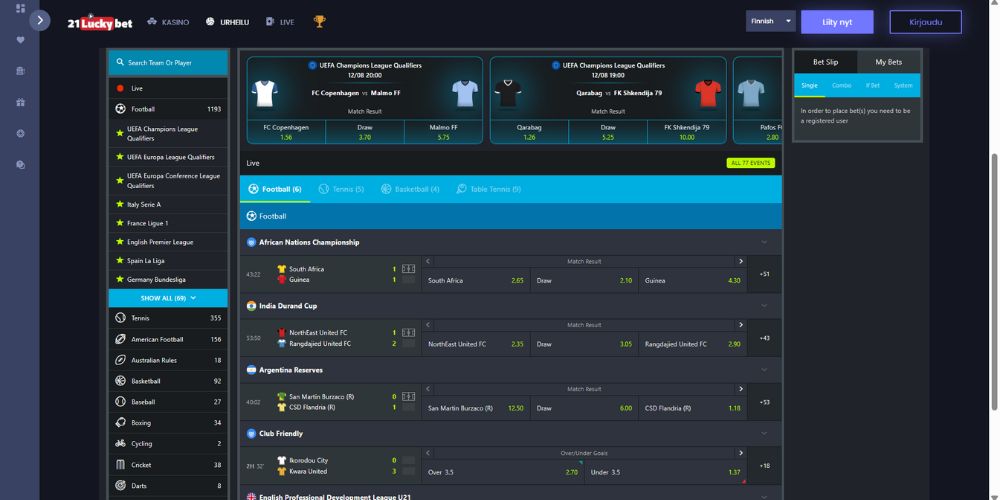Bet on CSD Flandria (R) at 1.18
Screen dimensions: 1000x500
(692, 408)
